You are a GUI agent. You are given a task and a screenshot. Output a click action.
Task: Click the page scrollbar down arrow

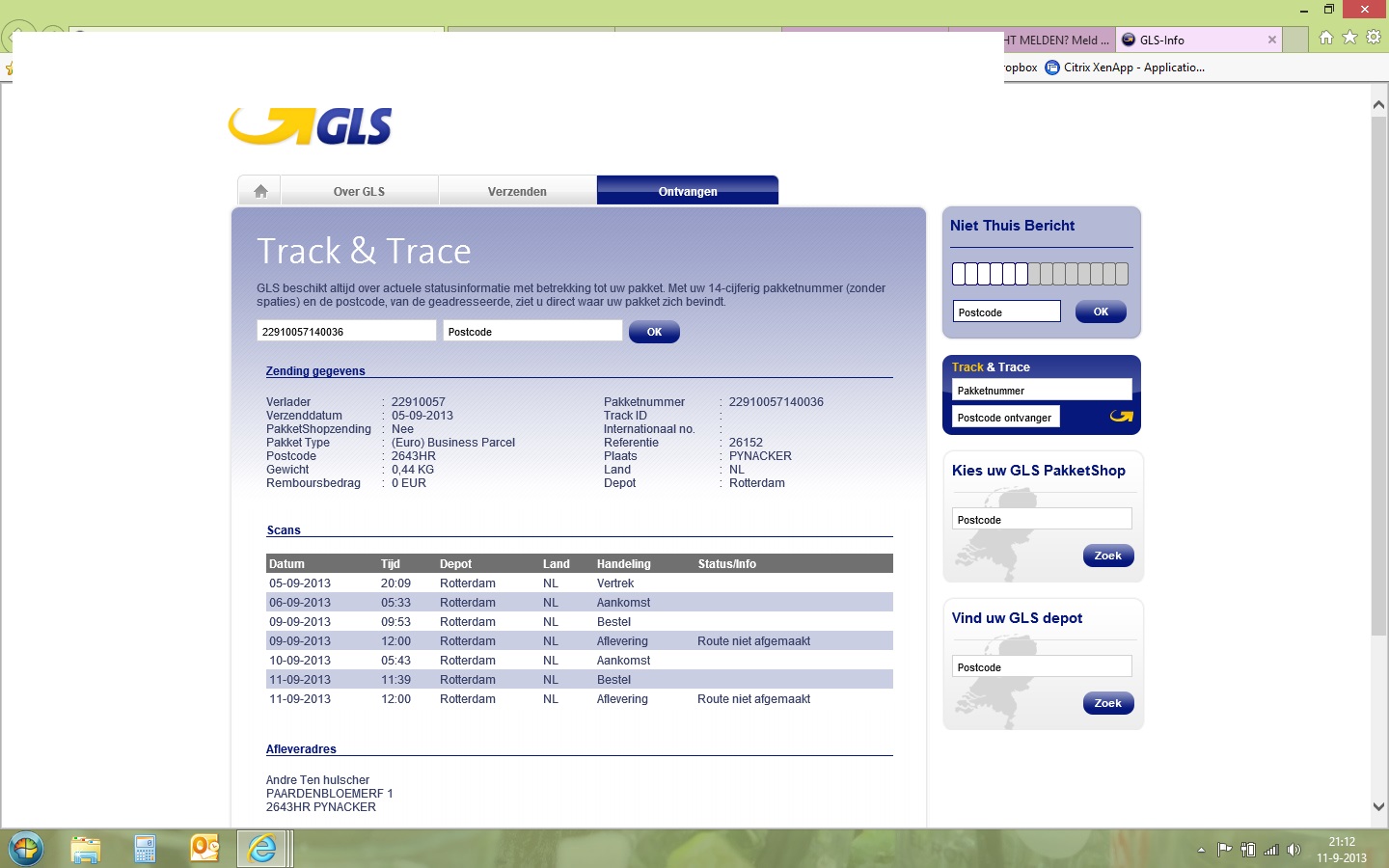point(1378,806)
